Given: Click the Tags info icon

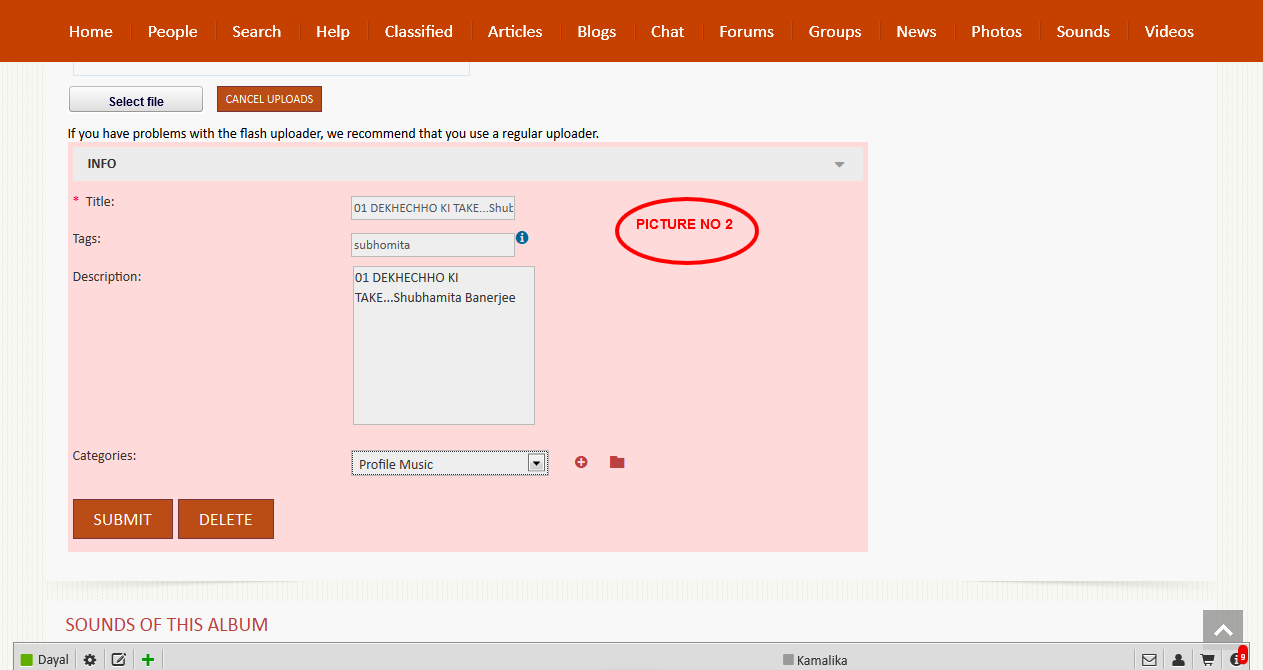Looking at the screenshot, I should [522, 239].
